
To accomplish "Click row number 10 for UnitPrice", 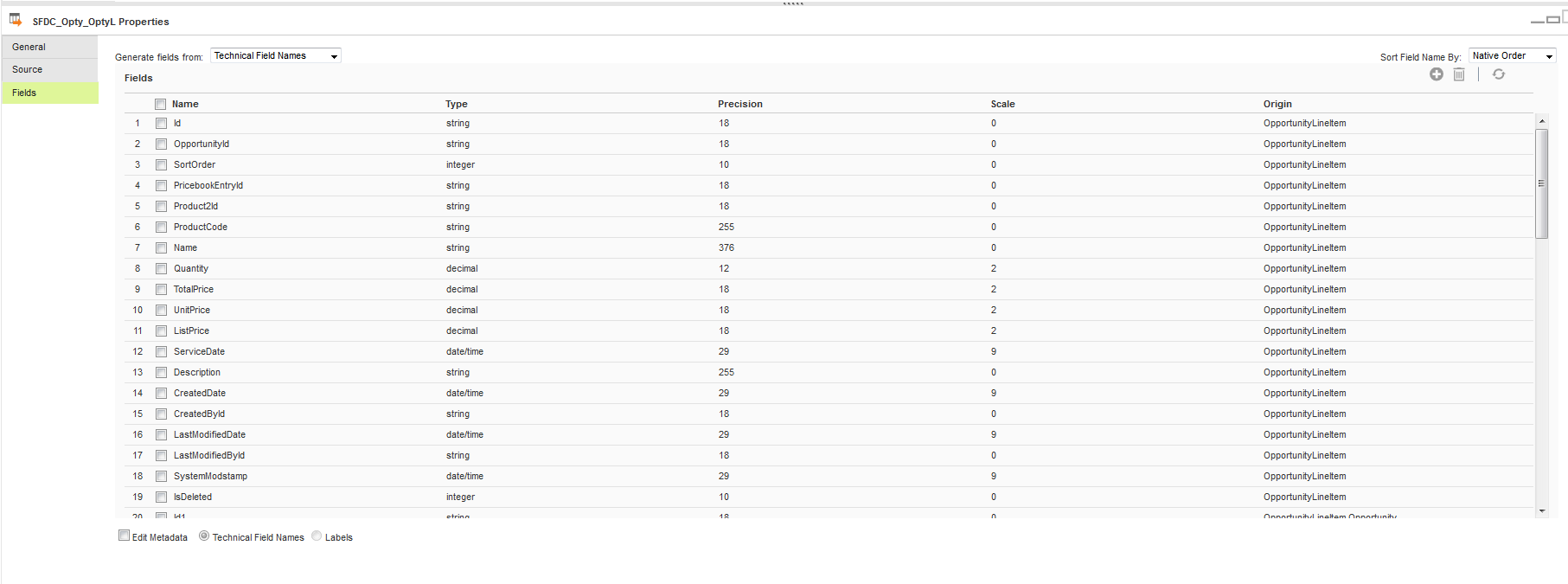I will point(138,310).
